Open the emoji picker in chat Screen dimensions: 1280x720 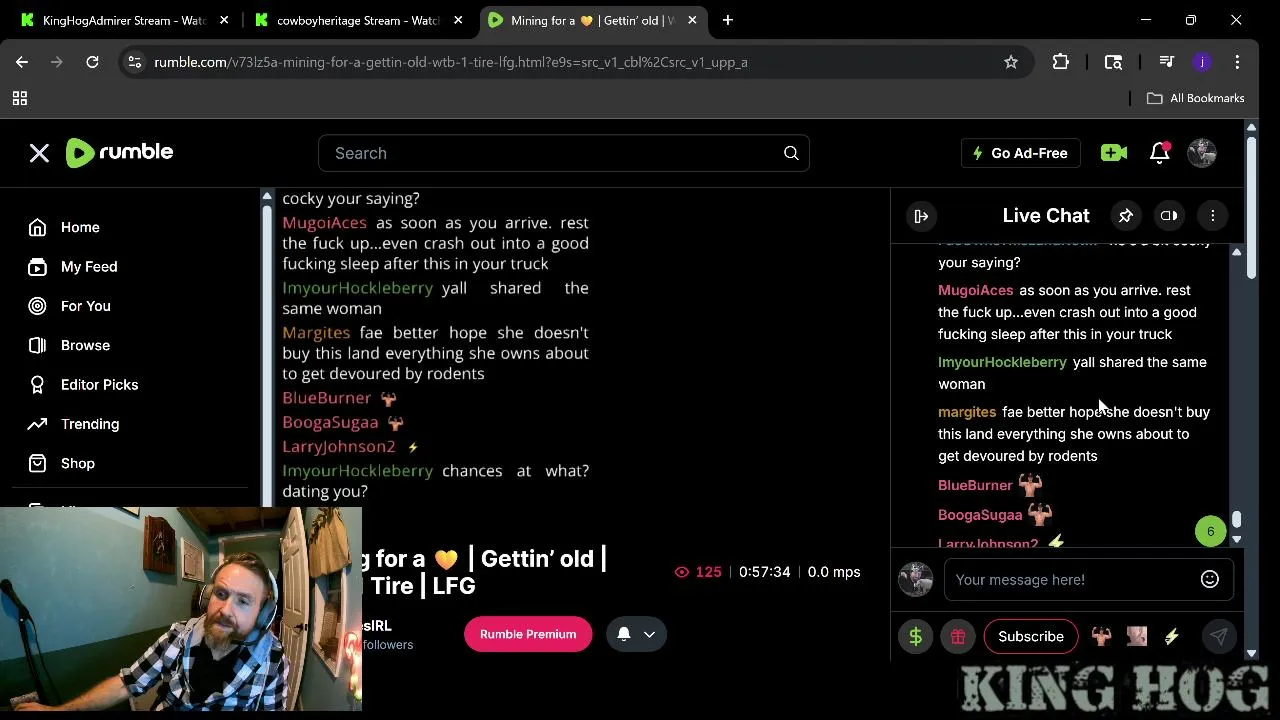1210,579
